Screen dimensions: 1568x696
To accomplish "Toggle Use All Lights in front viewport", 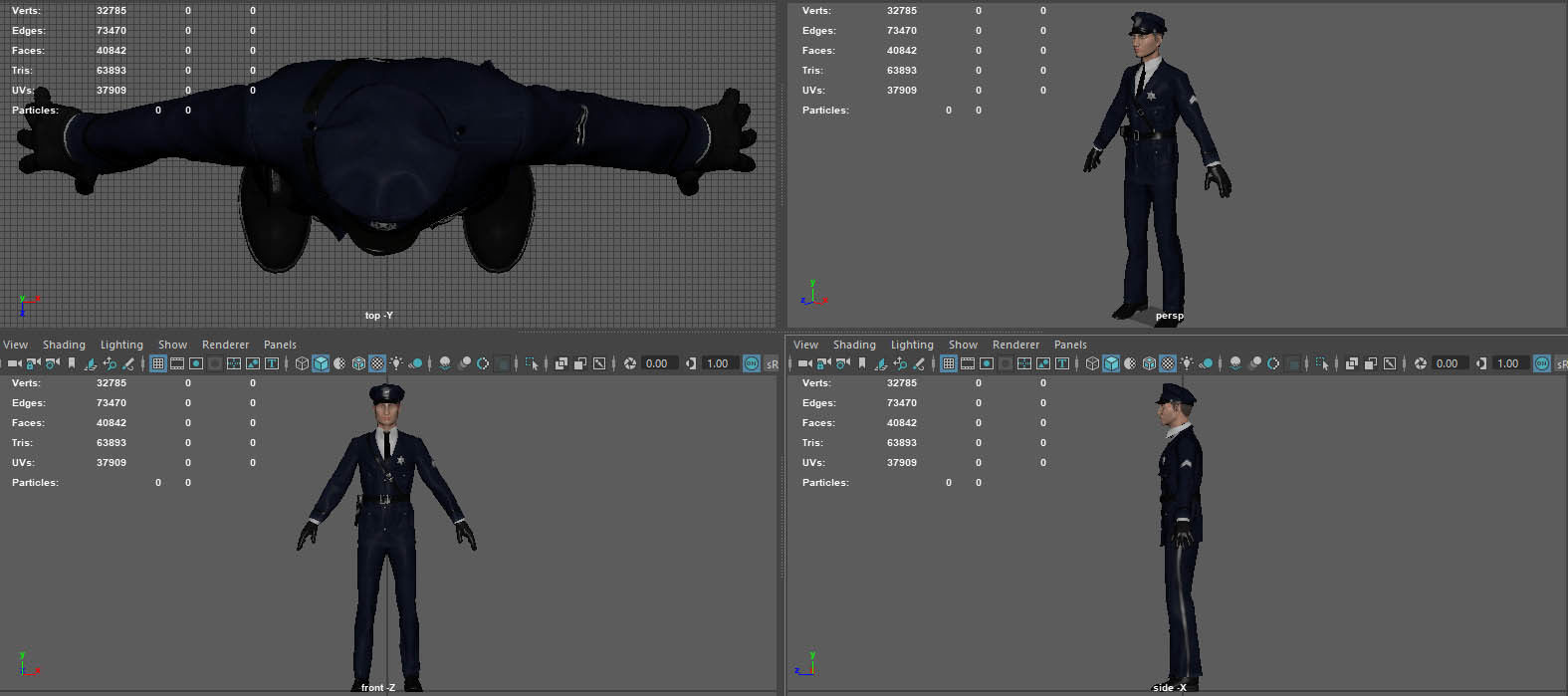I will coord(396,363).
